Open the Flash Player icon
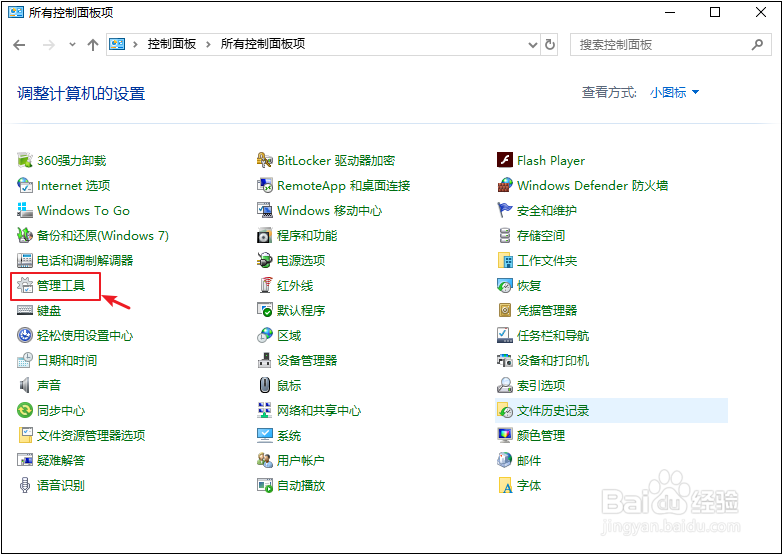Screen dimensions: 784x554 504,160
